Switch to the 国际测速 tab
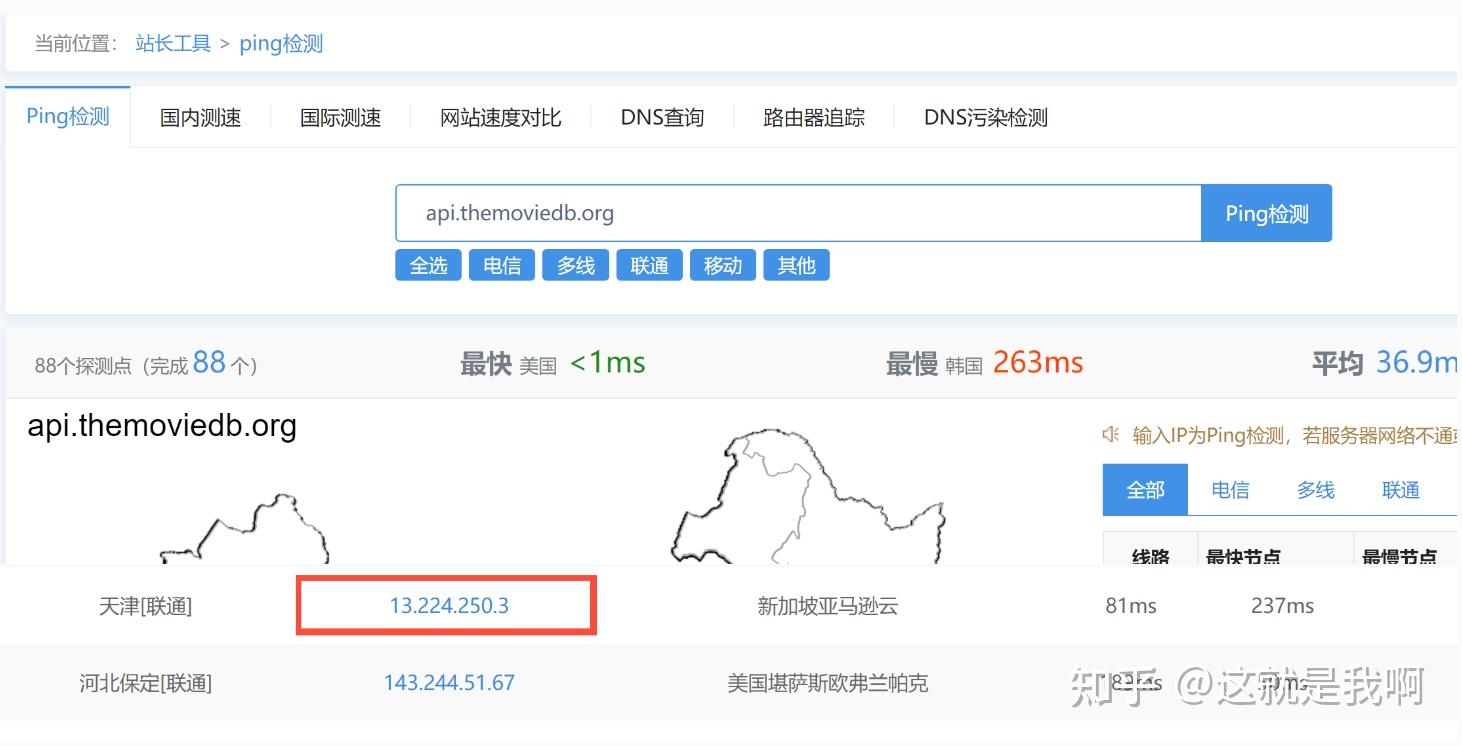Image resolution: width=1462 pixels, height=746 pixels. [x=340, y=117]
